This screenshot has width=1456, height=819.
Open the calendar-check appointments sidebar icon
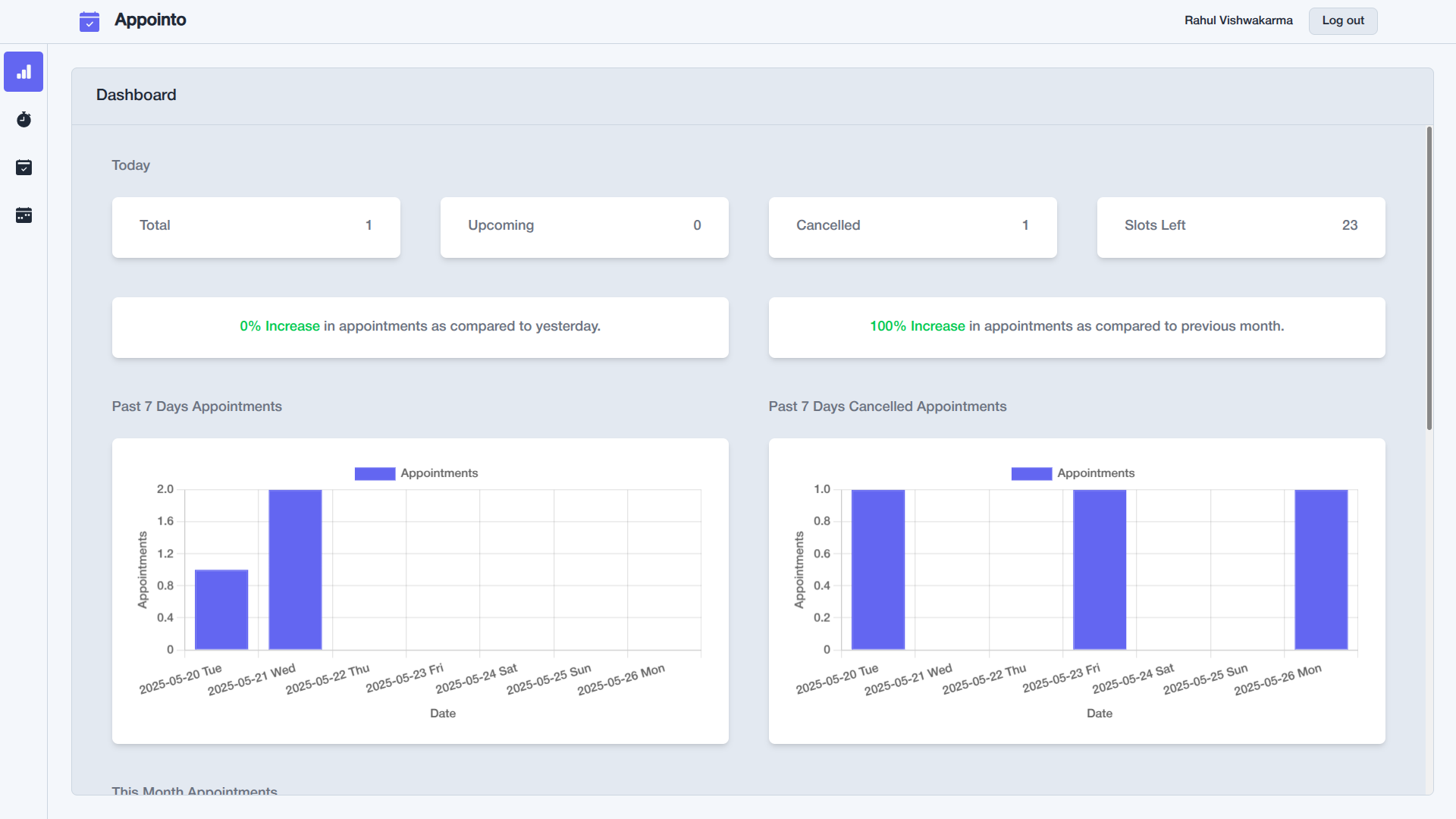(24, 168)
